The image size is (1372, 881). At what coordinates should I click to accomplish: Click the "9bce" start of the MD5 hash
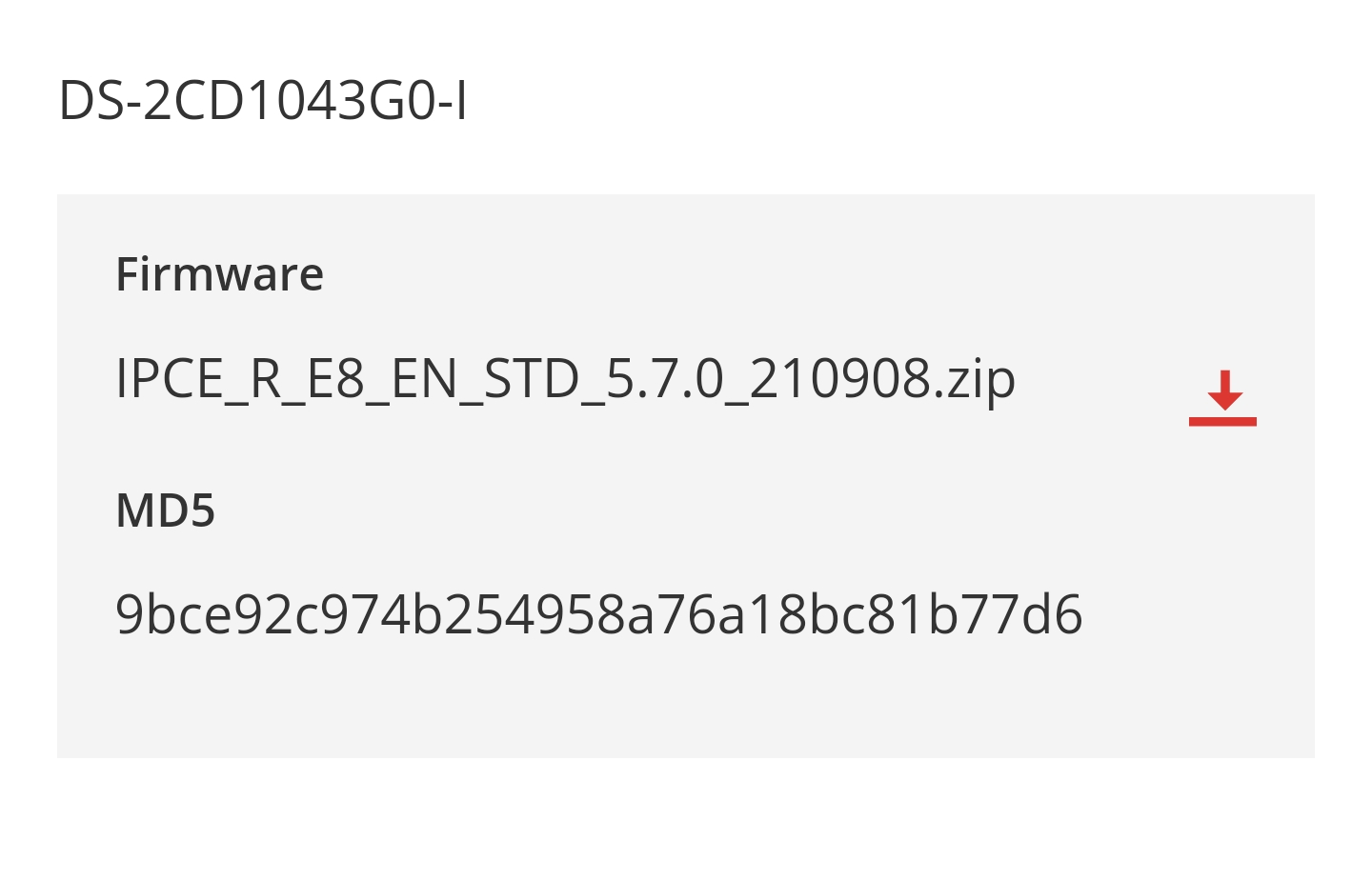[x=173, y=614]
